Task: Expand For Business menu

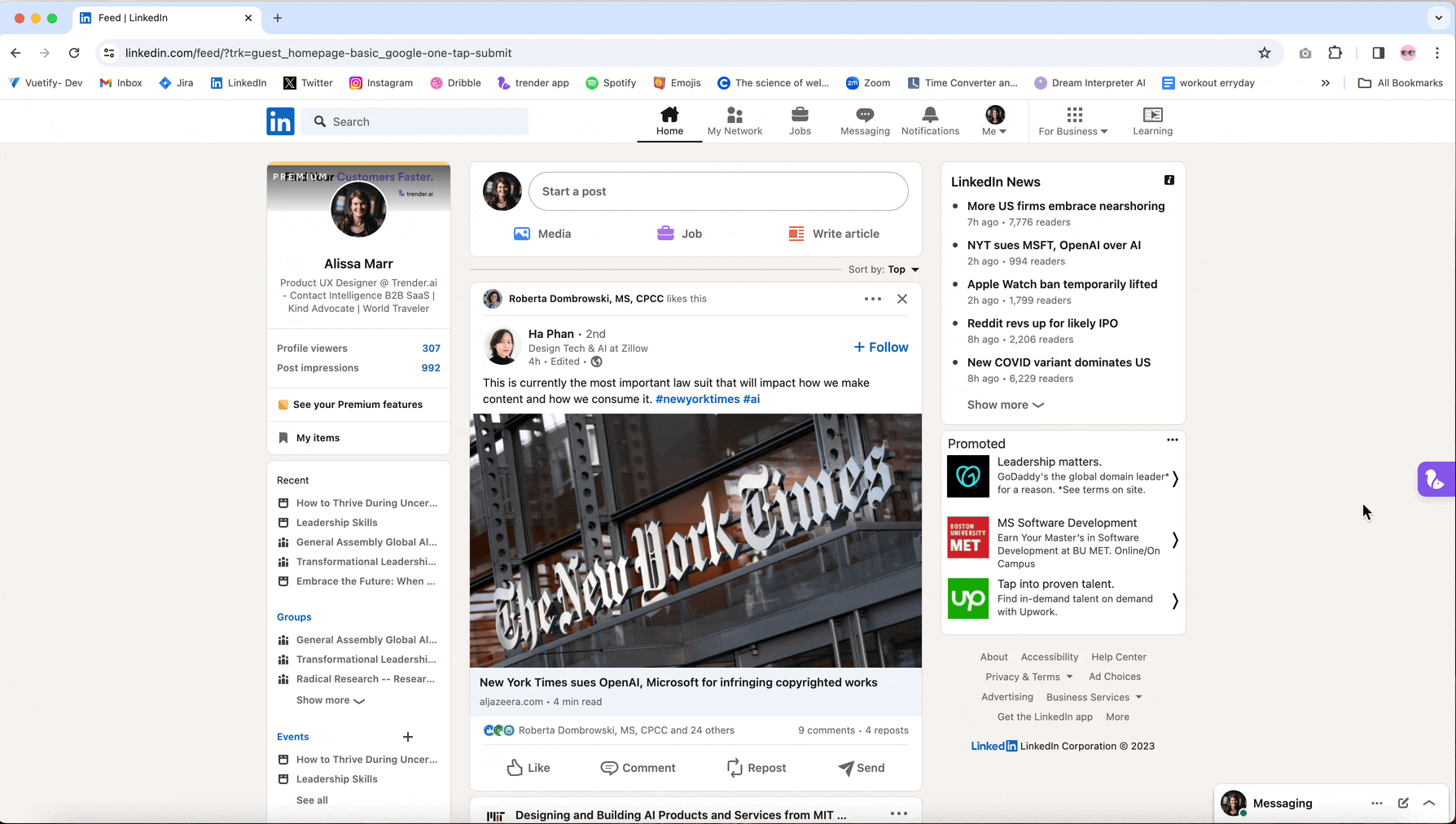Action: (1073, 121)
